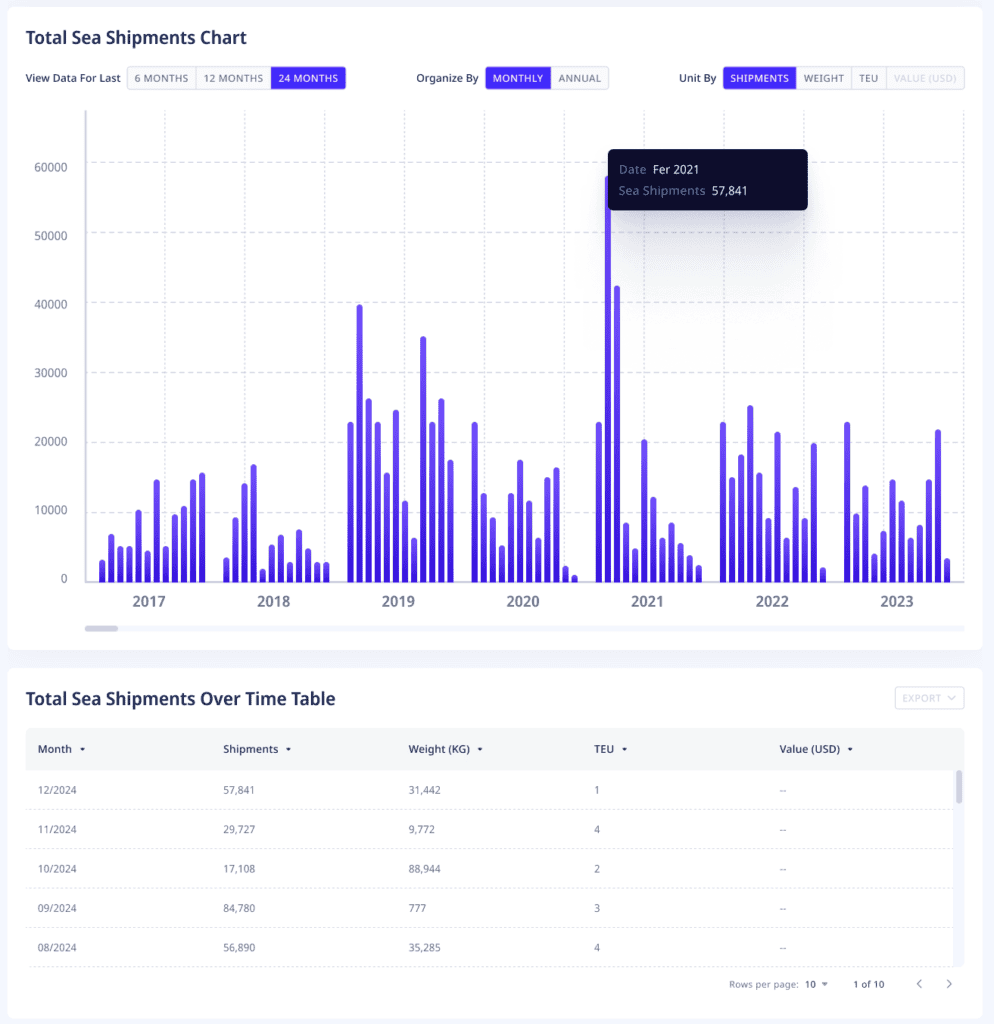Sort table by Shipments column arrow
Viewport: 994px width, 1024px height.
tap(288, 750)
